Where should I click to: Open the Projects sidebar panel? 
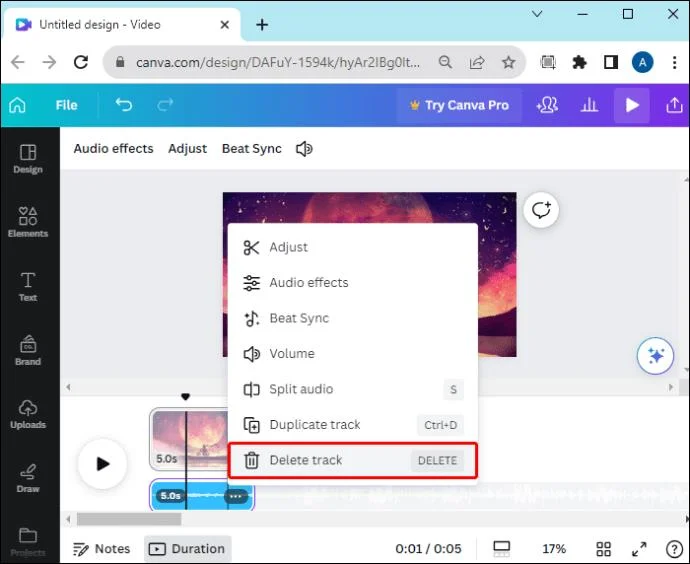tap(28, 542)
